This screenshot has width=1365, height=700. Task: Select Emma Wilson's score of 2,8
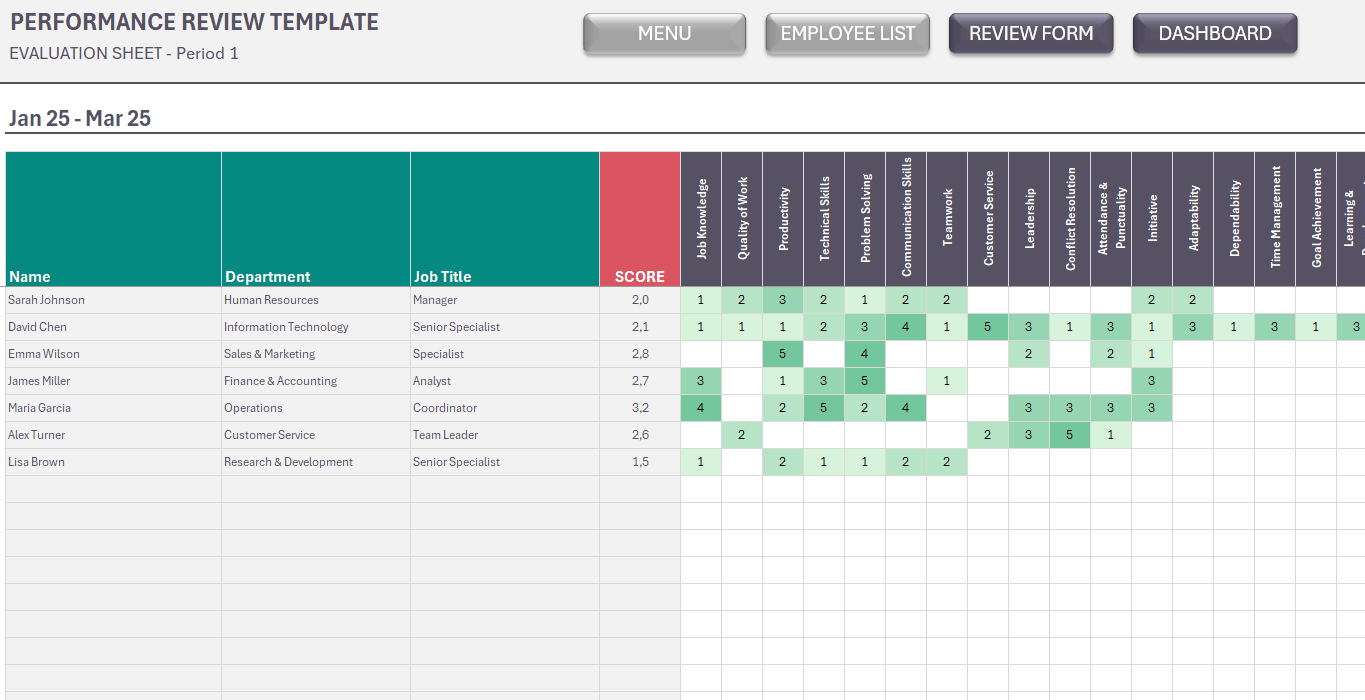click(639, 354)
